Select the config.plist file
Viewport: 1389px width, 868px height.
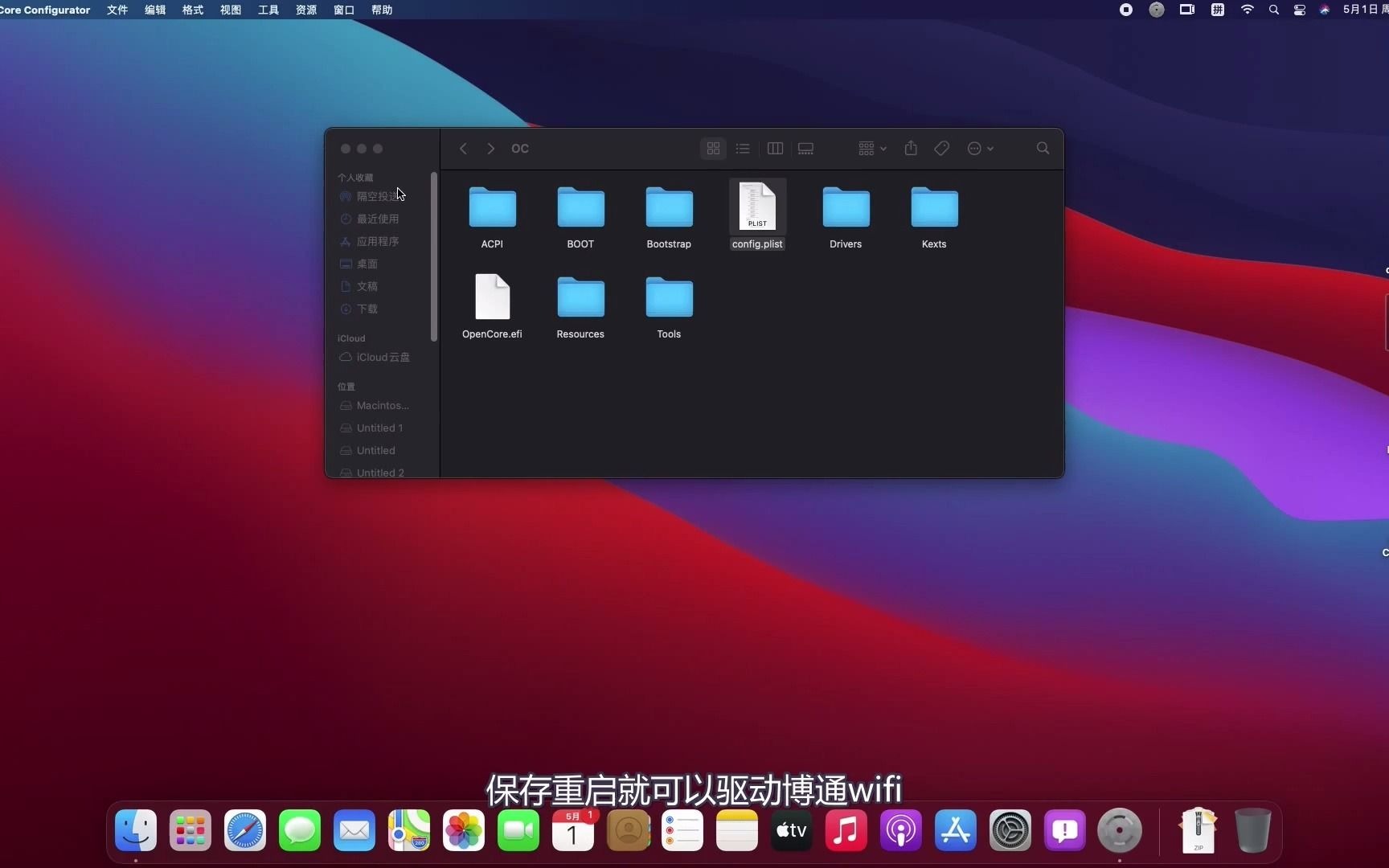point(756,207)
